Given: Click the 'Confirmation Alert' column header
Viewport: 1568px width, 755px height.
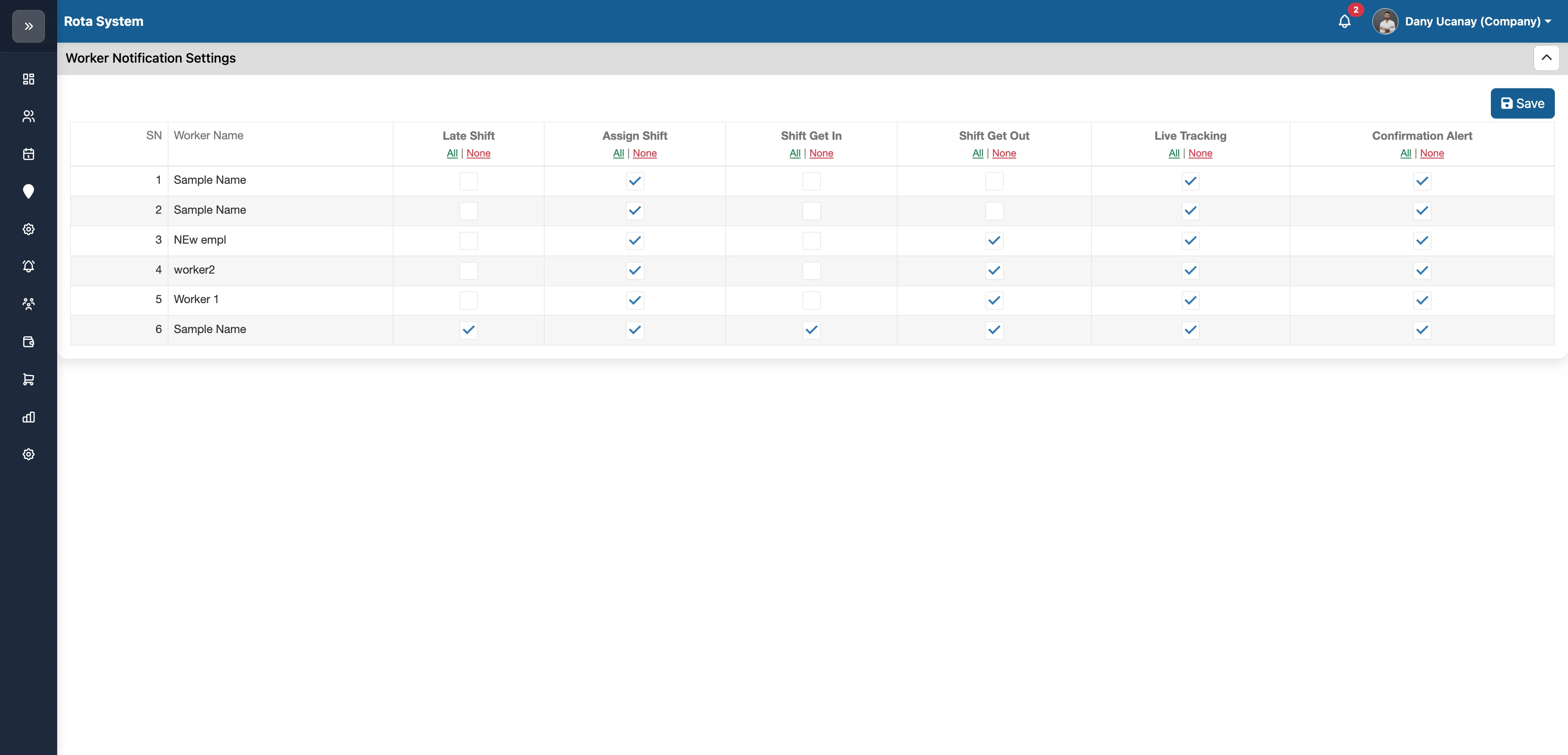Looking at the screenshot, I should tap(1421, 136).
